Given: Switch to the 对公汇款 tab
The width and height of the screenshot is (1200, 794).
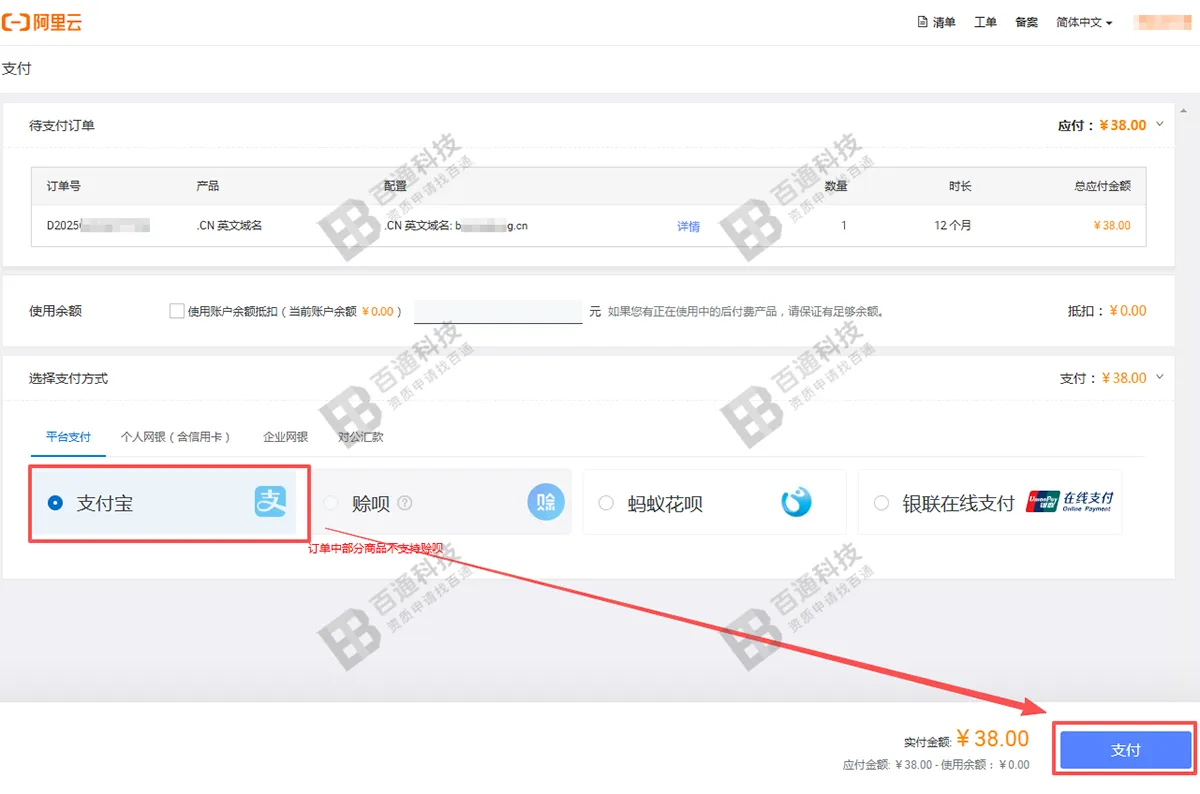Looking at the screenshot, I should tap(360, 437).
